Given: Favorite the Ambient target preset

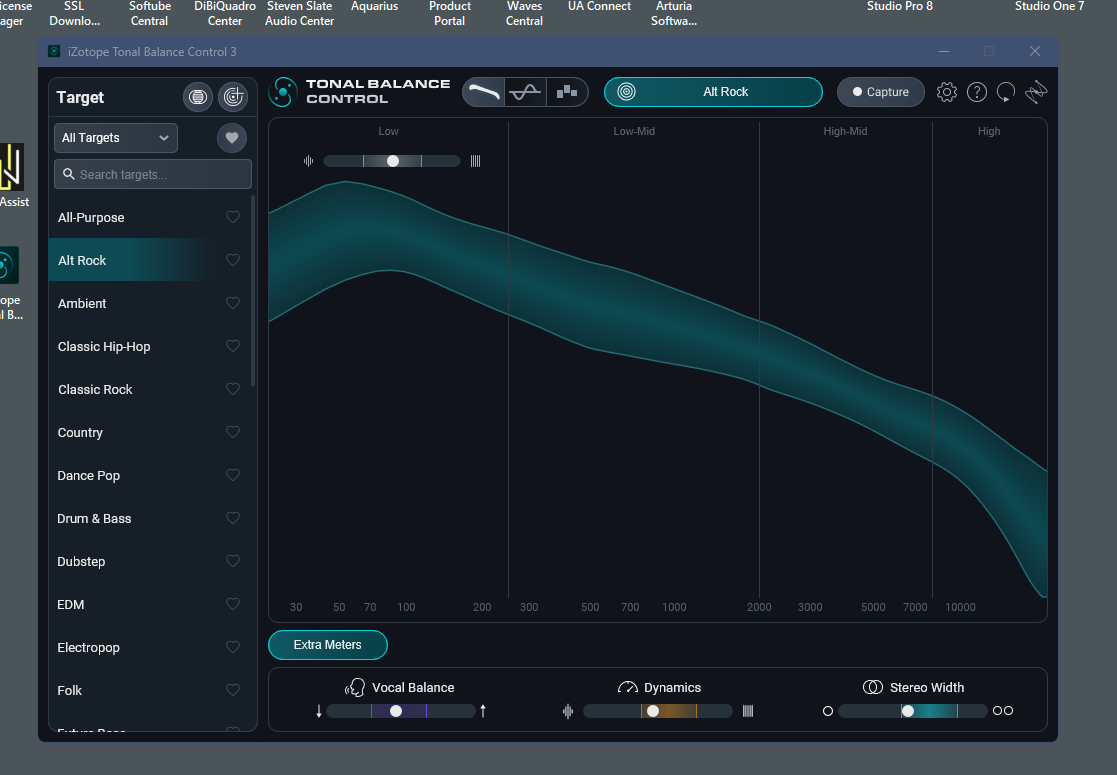Looking at the screenshot, I should pos(232,303).
